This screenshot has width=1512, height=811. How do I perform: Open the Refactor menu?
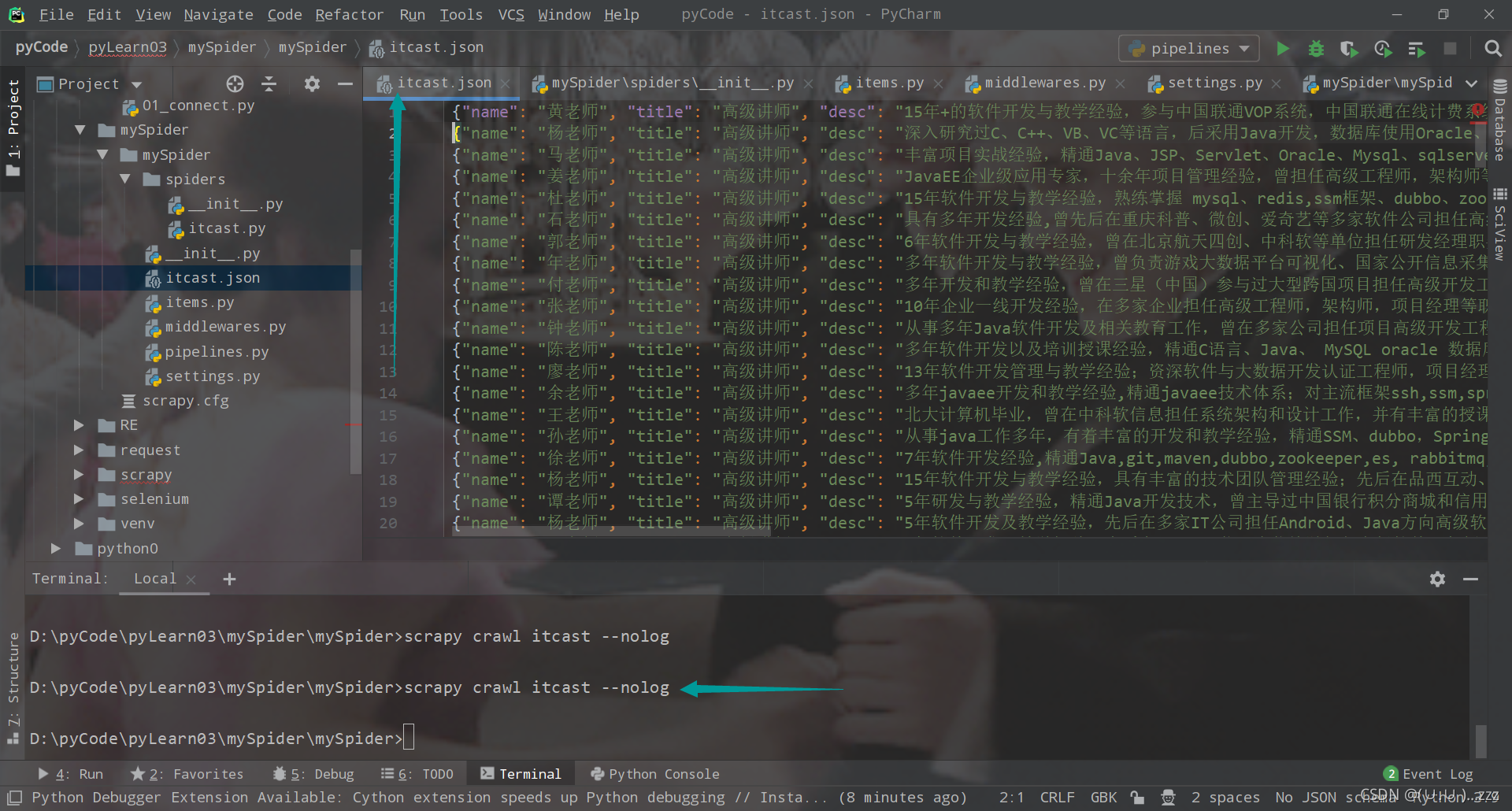pos(349,15)
